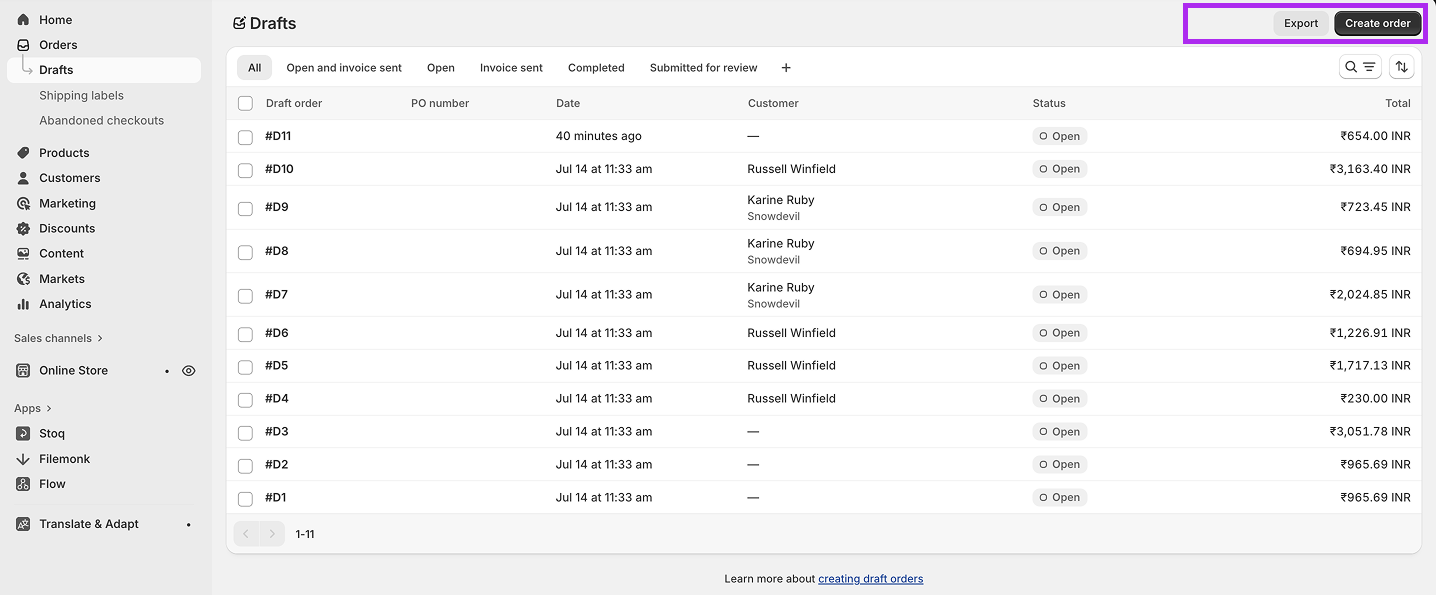
Task: Click the Products tag icon
Action: pyautogui.click(x=23, y=153)
